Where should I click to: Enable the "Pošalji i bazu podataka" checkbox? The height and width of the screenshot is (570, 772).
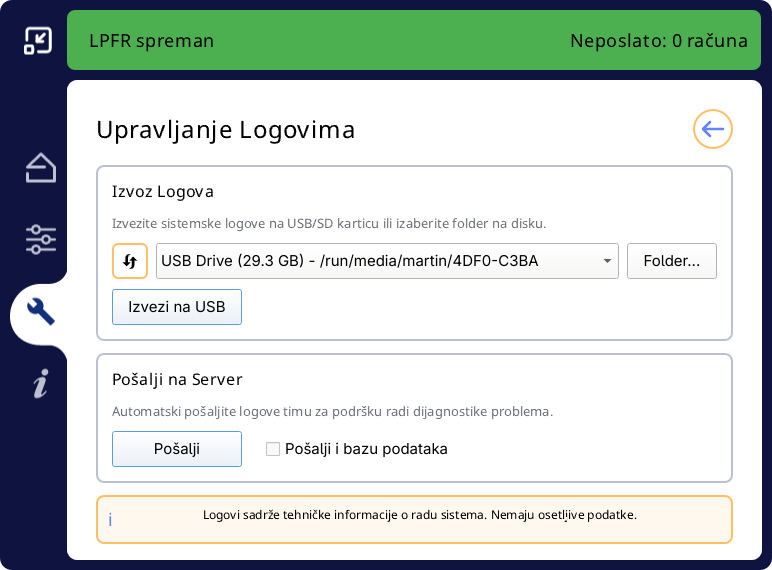pyautogui.click(x=273, y=449)
